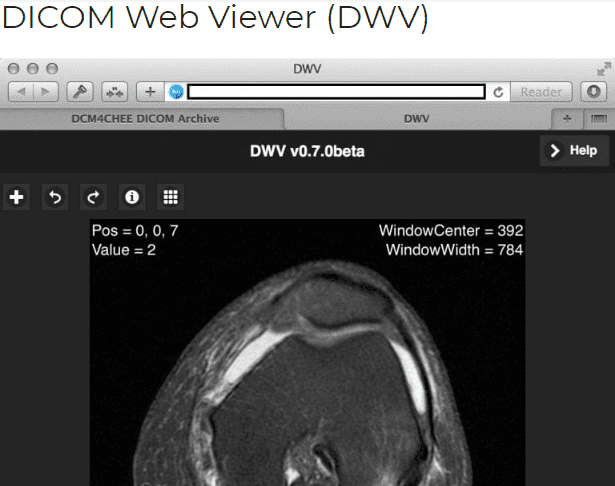Open the DICOM info tags icon
This screenshot has height=486, width=615.
pos(132,197)
